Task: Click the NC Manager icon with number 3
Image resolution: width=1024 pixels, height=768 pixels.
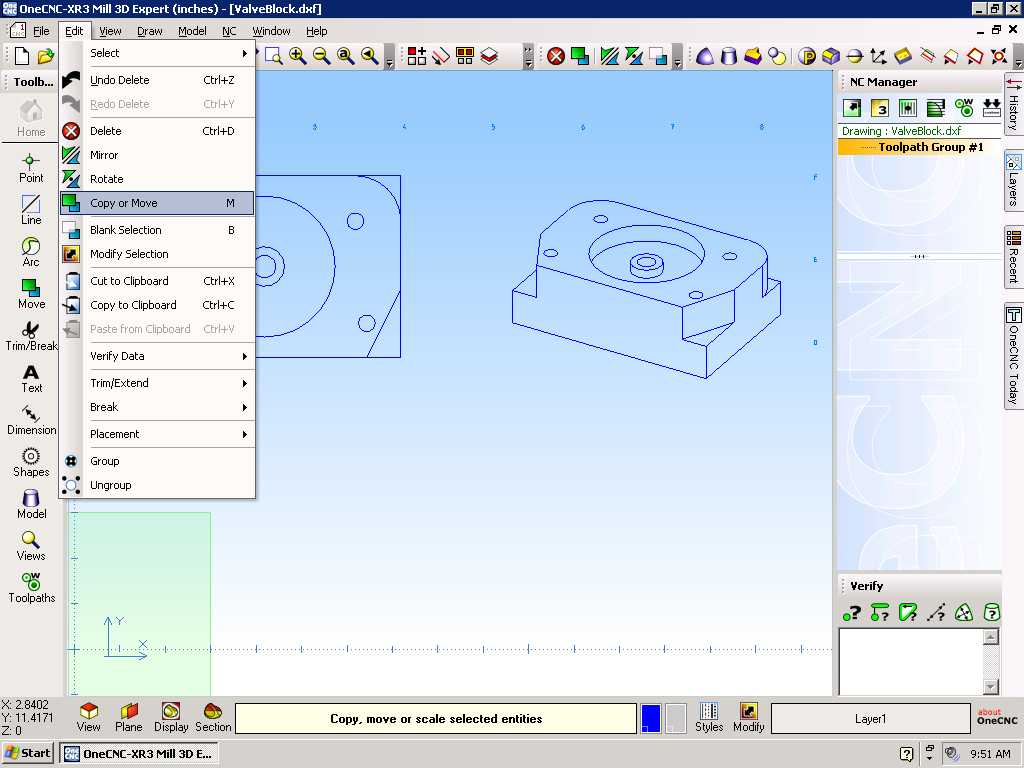Action: click(x=880, y=108)
